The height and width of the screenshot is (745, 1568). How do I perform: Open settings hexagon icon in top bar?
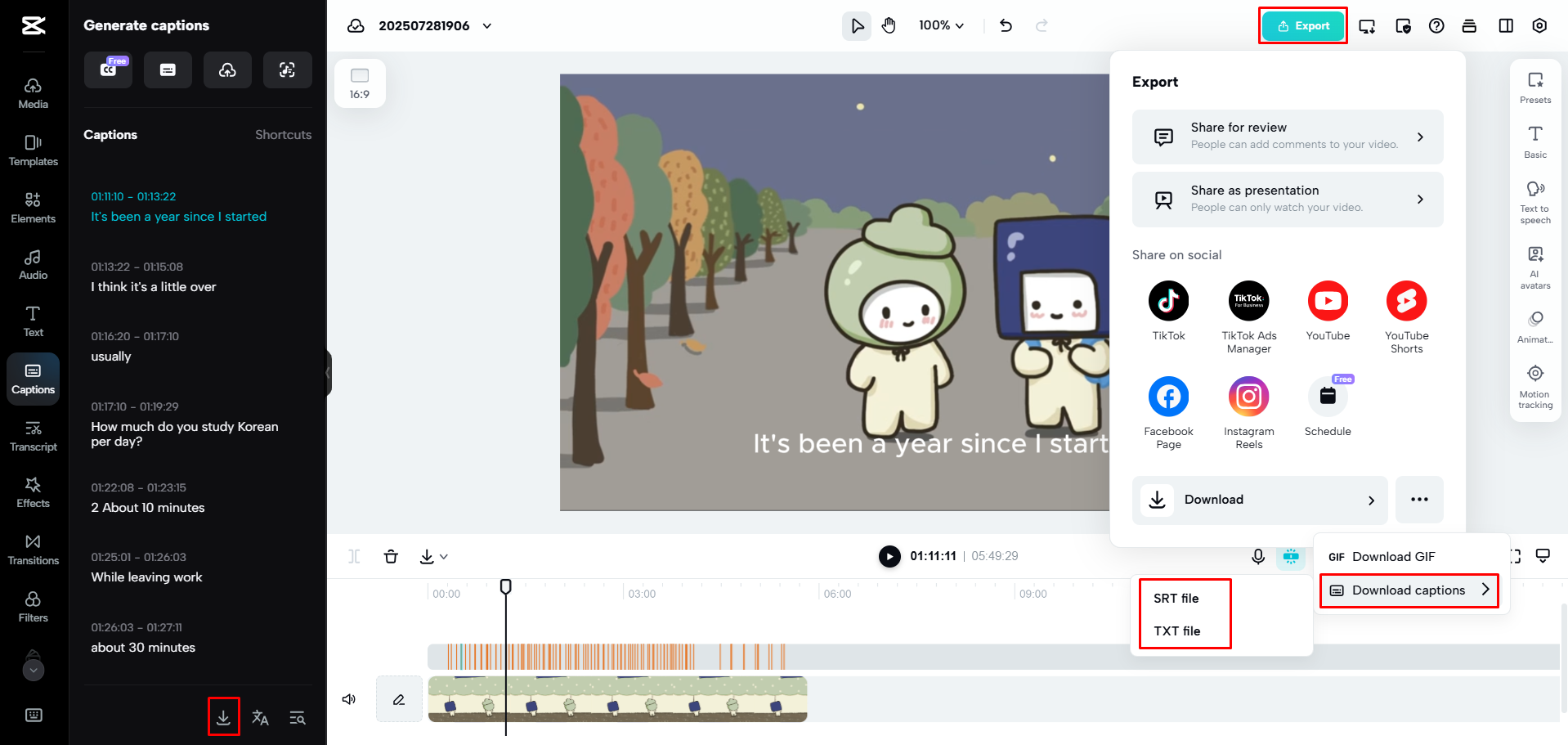coord(1539,25)
